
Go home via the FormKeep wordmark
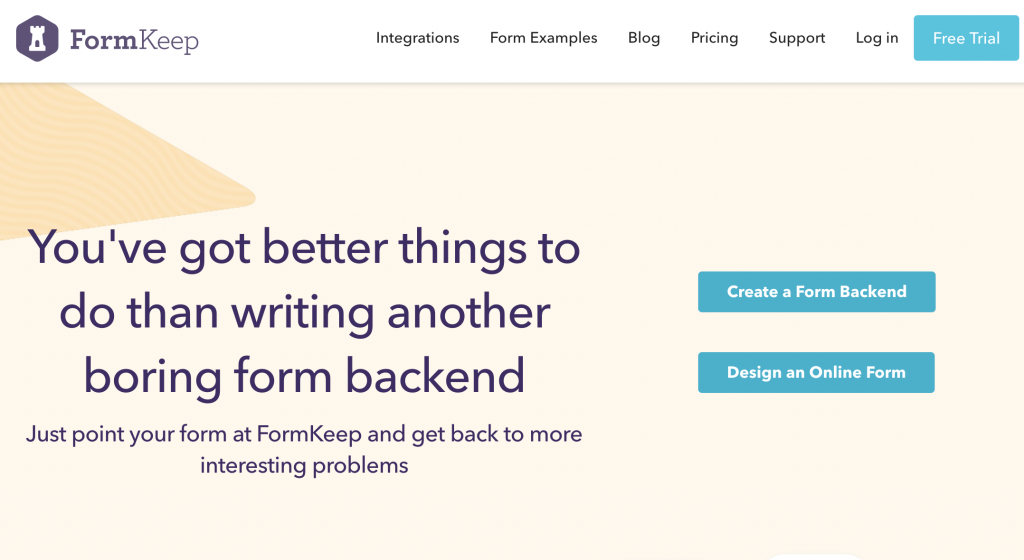click(x=135, y=40)
